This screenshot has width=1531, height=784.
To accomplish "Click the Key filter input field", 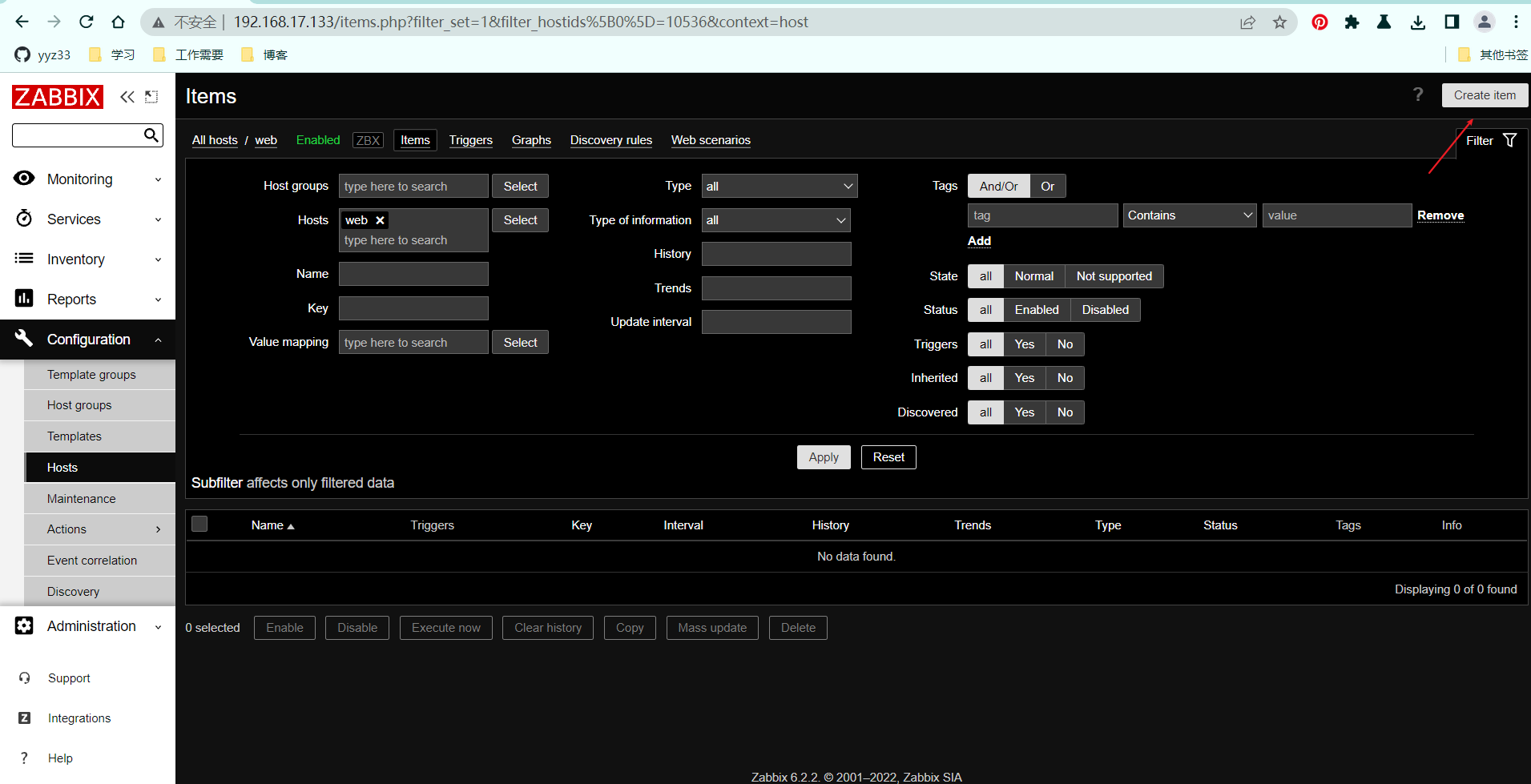I will pyautogui.click(x=413, y=308).
